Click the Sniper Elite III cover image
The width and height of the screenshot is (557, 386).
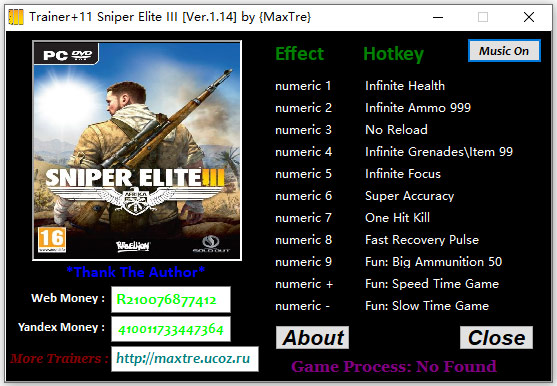pos(137,151)
